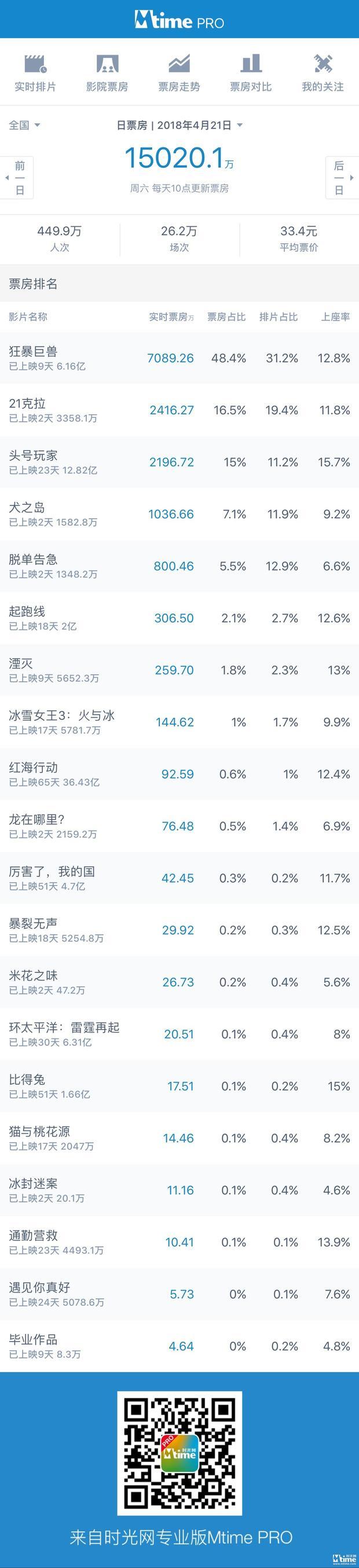The image size is (359, 1568).
Task: Open the 我的关注 satellite icon
Action: [323, 63]
